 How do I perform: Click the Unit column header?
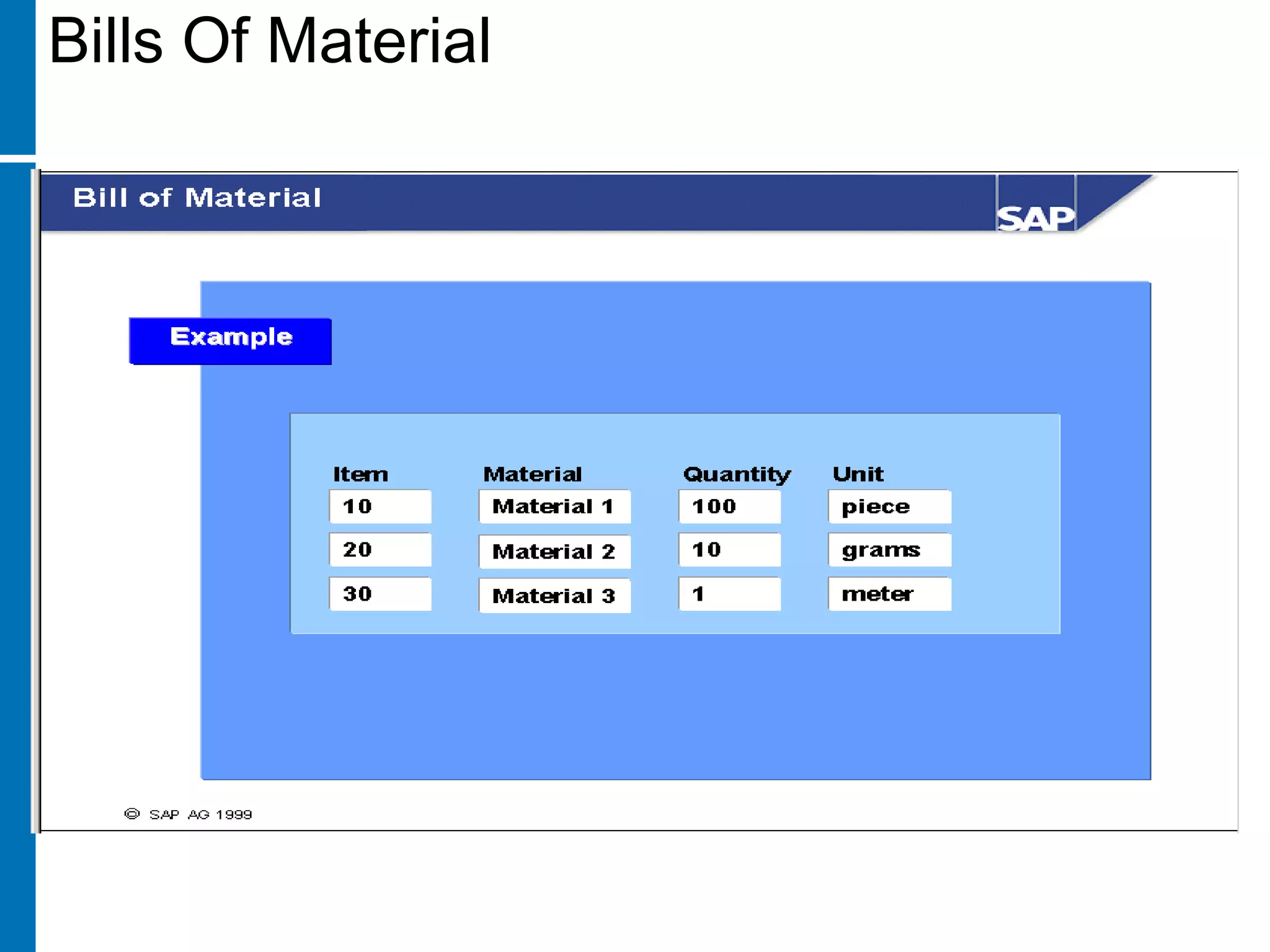click(x=858, y=474)
